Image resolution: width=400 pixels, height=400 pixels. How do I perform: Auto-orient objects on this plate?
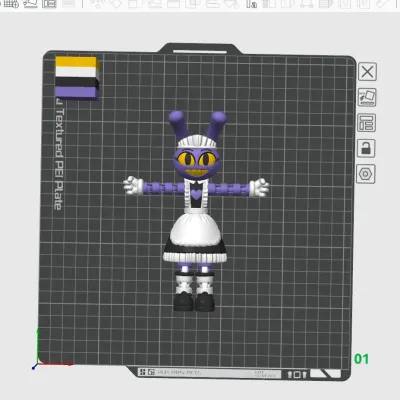367,97
